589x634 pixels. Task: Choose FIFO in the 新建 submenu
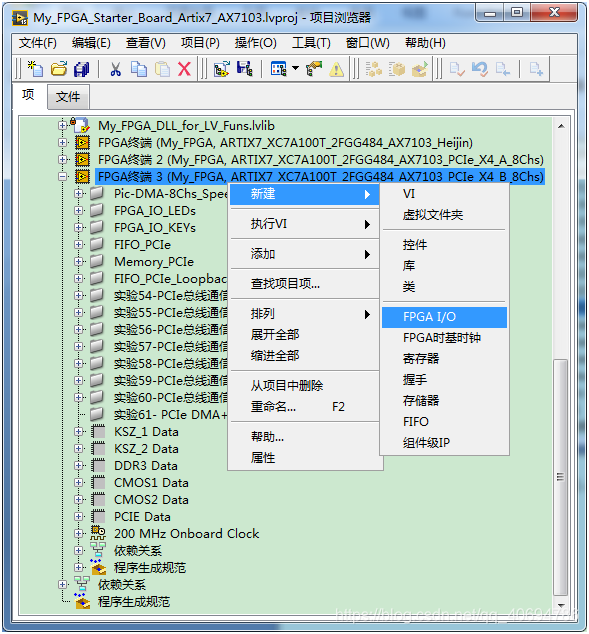coord(444,422)
